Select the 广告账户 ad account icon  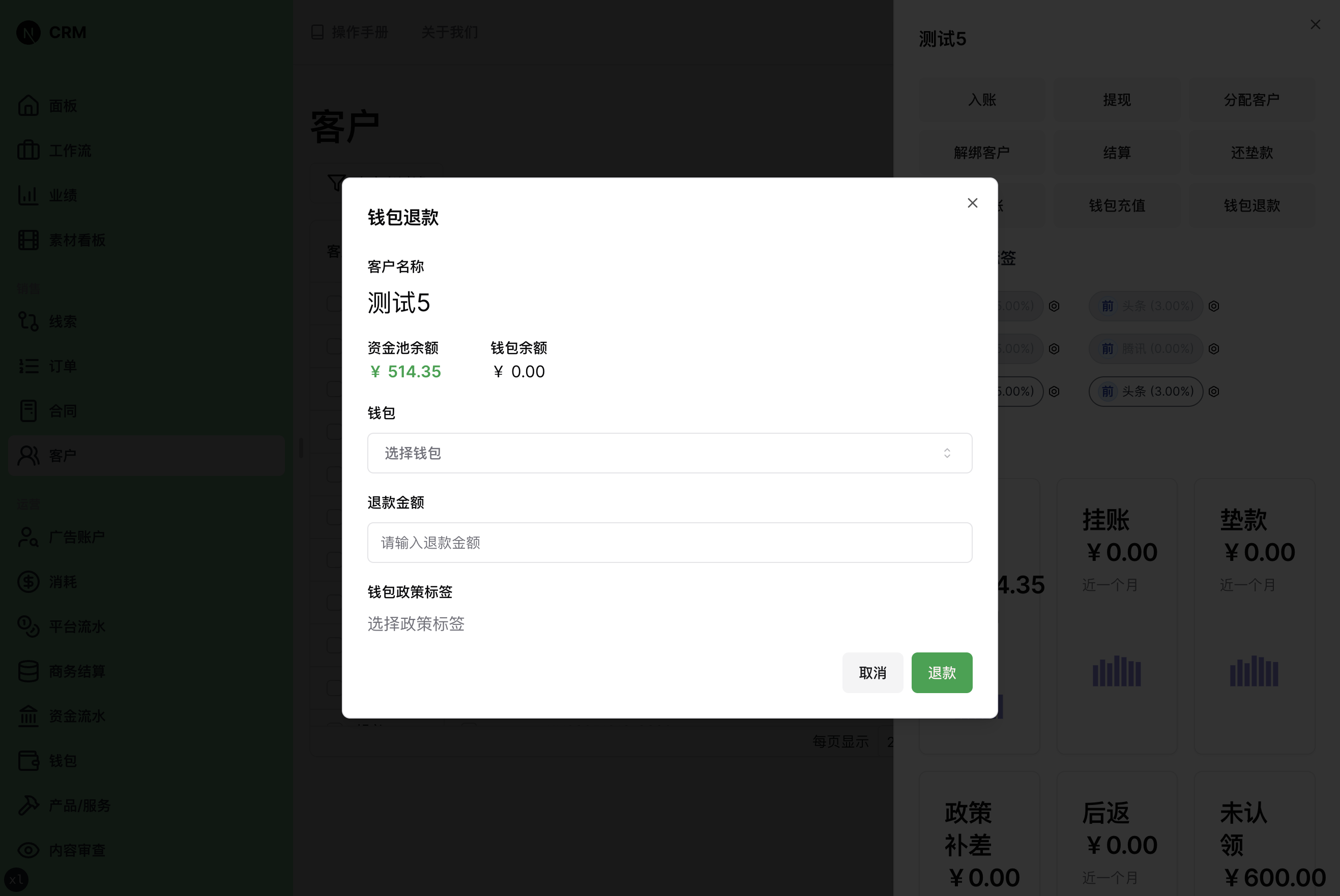point(28,536)
